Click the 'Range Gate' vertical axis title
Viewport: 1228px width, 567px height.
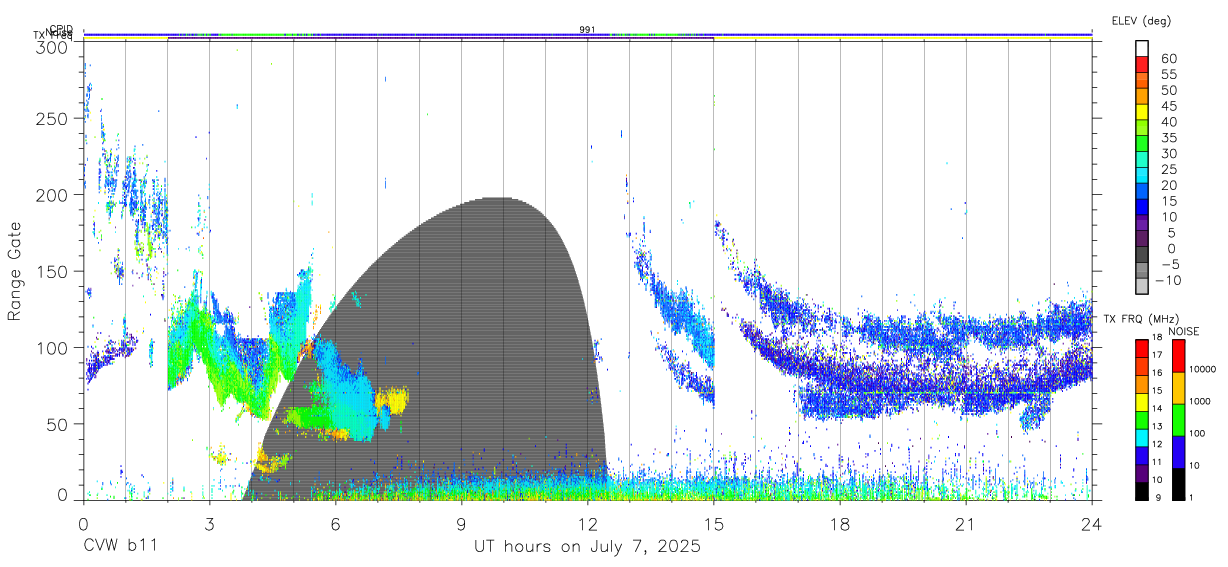point(15,271)
